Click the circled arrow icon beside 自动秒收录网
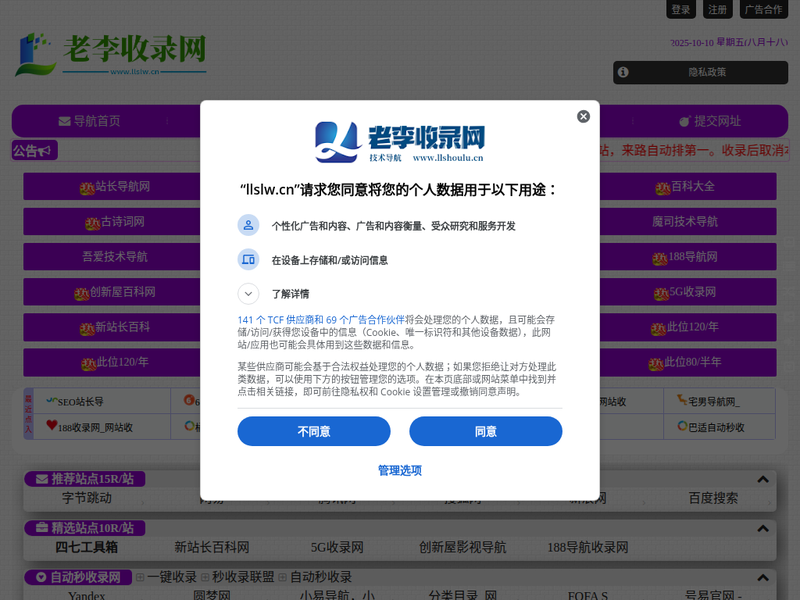This screenshot has height=600, width=800. 42,577
